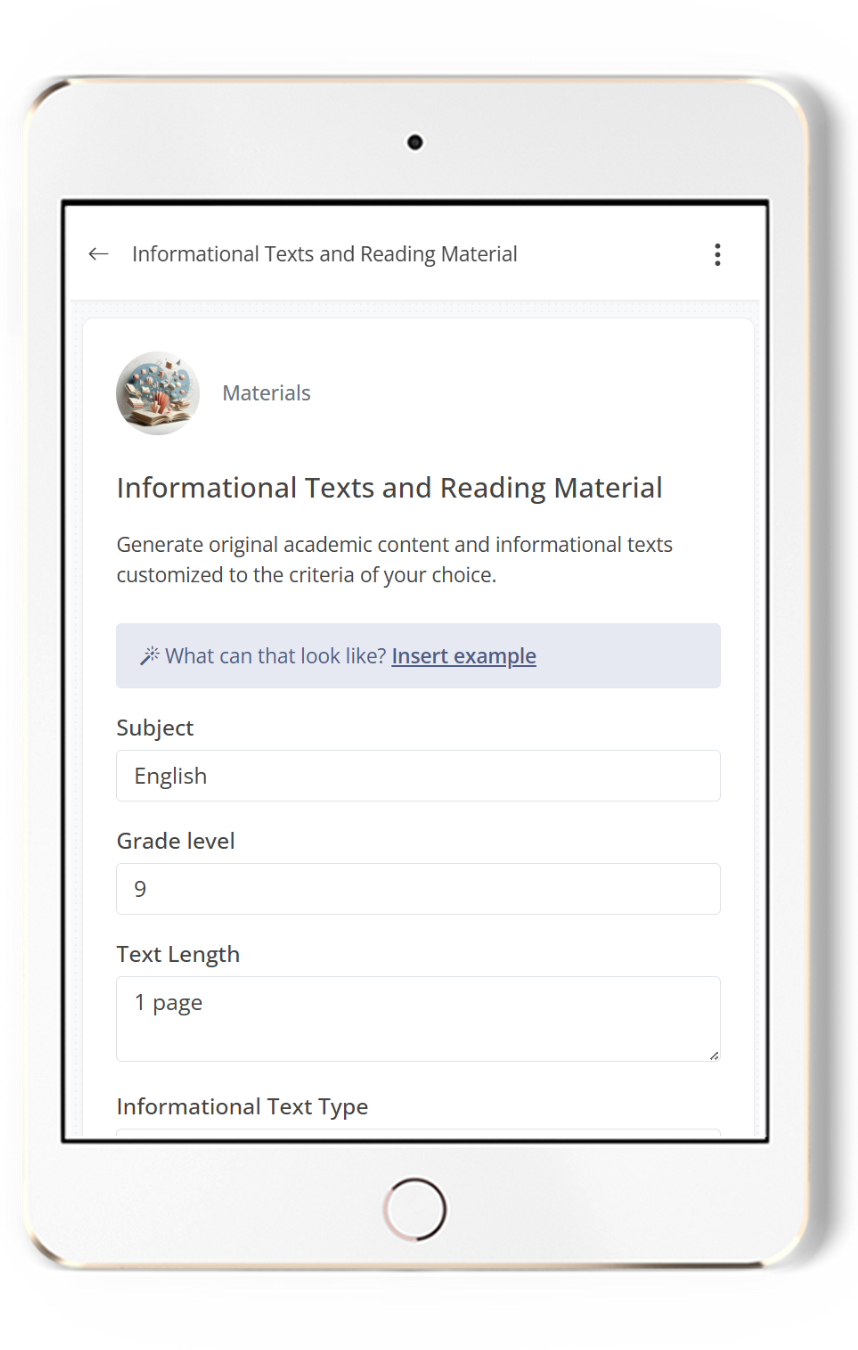Tap the "Informational Text Type" label
Screen dimensions: 858x1350
(x=242, y=1107)
